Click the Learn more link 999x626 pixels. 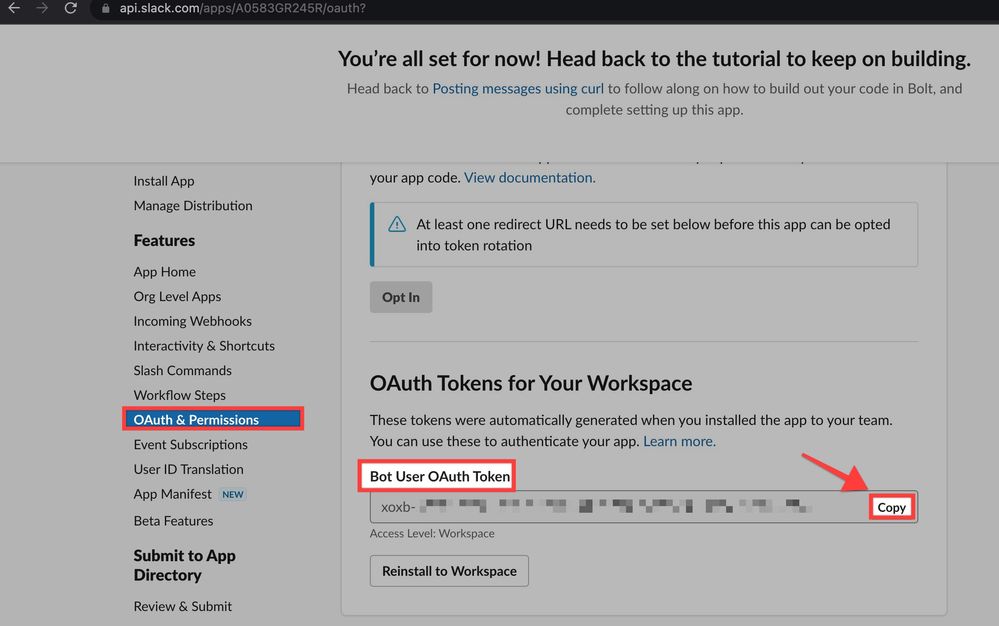pos(678,441)
